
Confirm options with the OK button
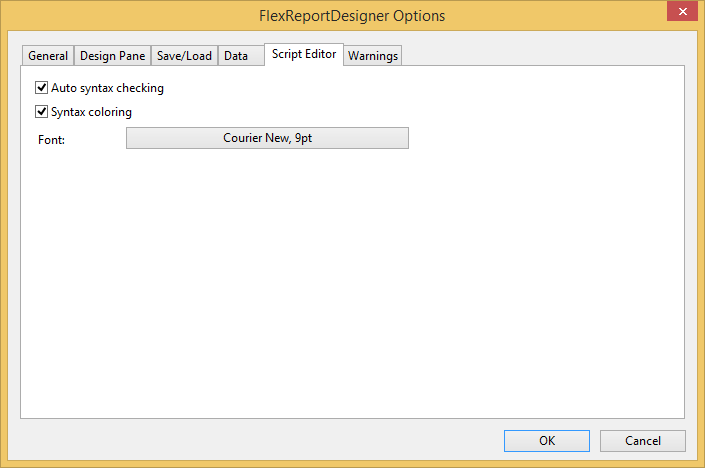tap(547, 440)
